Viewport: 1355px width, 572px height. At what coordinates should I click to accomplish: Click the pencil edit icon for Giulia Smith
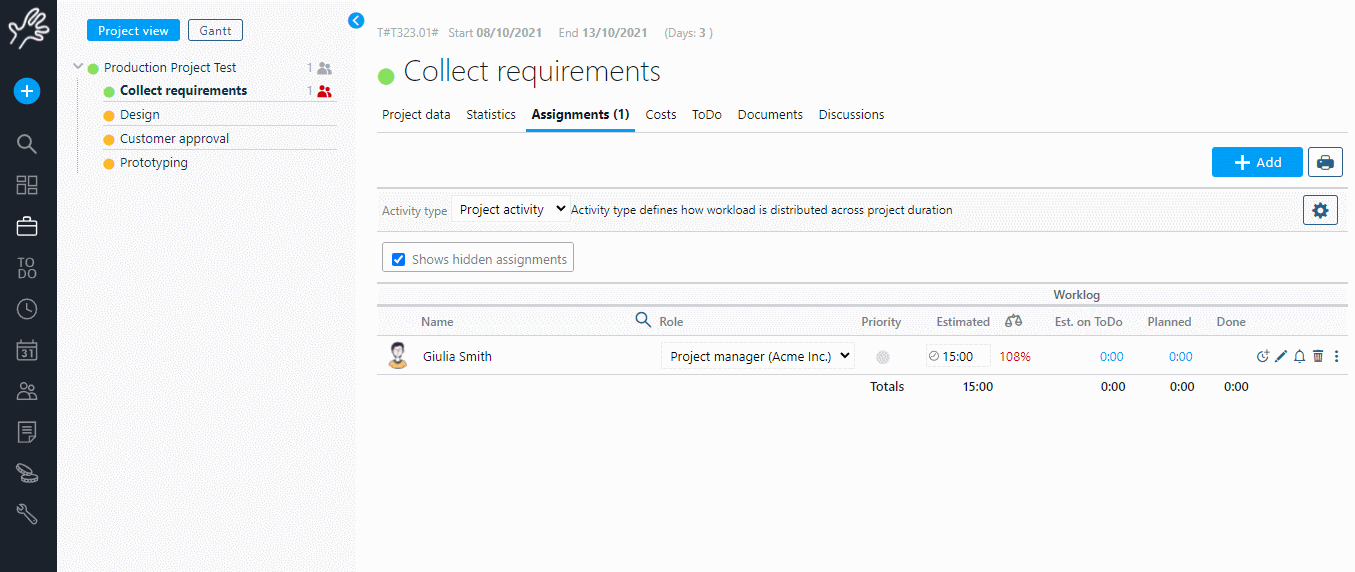[x=1281, y=357]
